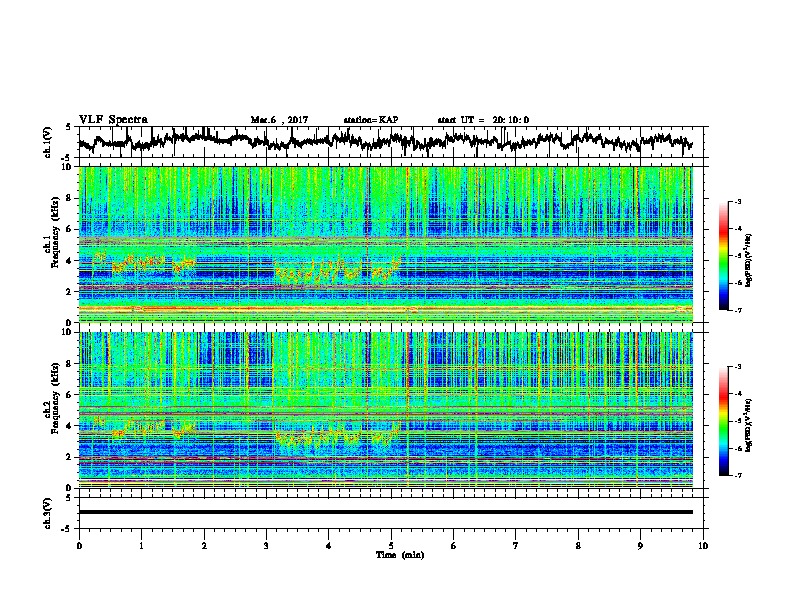Click the "Time (min)" axis label
Screen dimensions: 792x612
point(400,555)
